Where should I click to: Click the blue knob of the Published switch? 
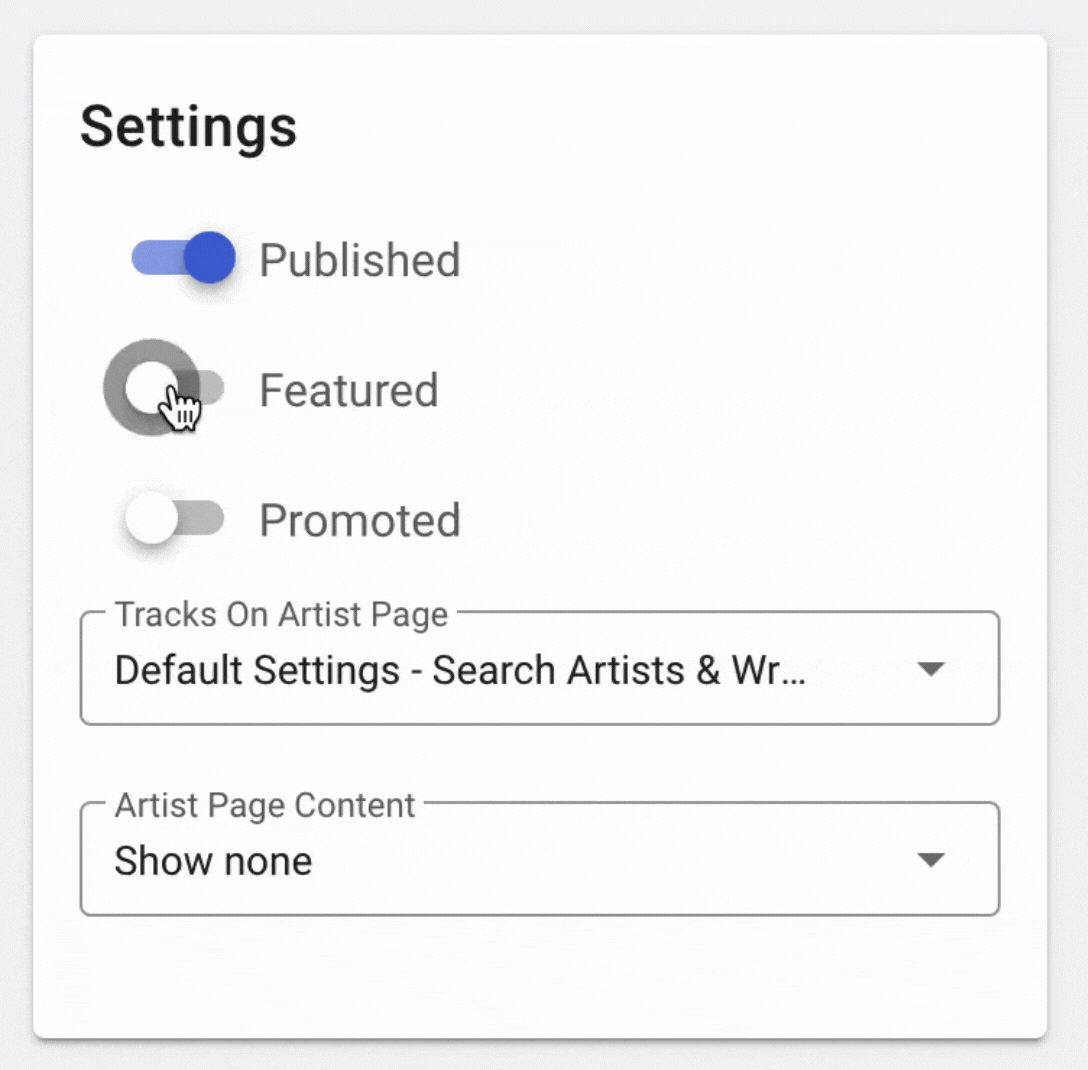click(209, 258)
